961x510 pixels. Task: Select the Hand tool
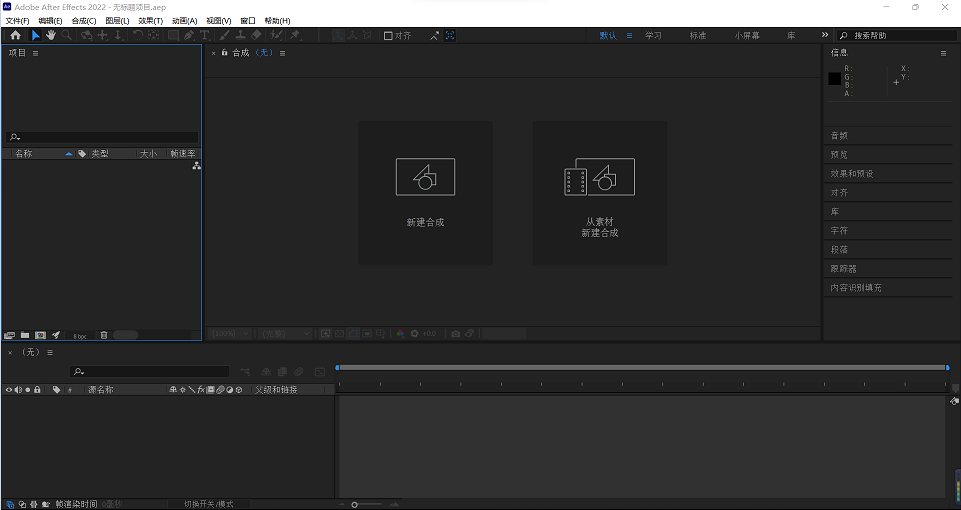click(51, 36)
